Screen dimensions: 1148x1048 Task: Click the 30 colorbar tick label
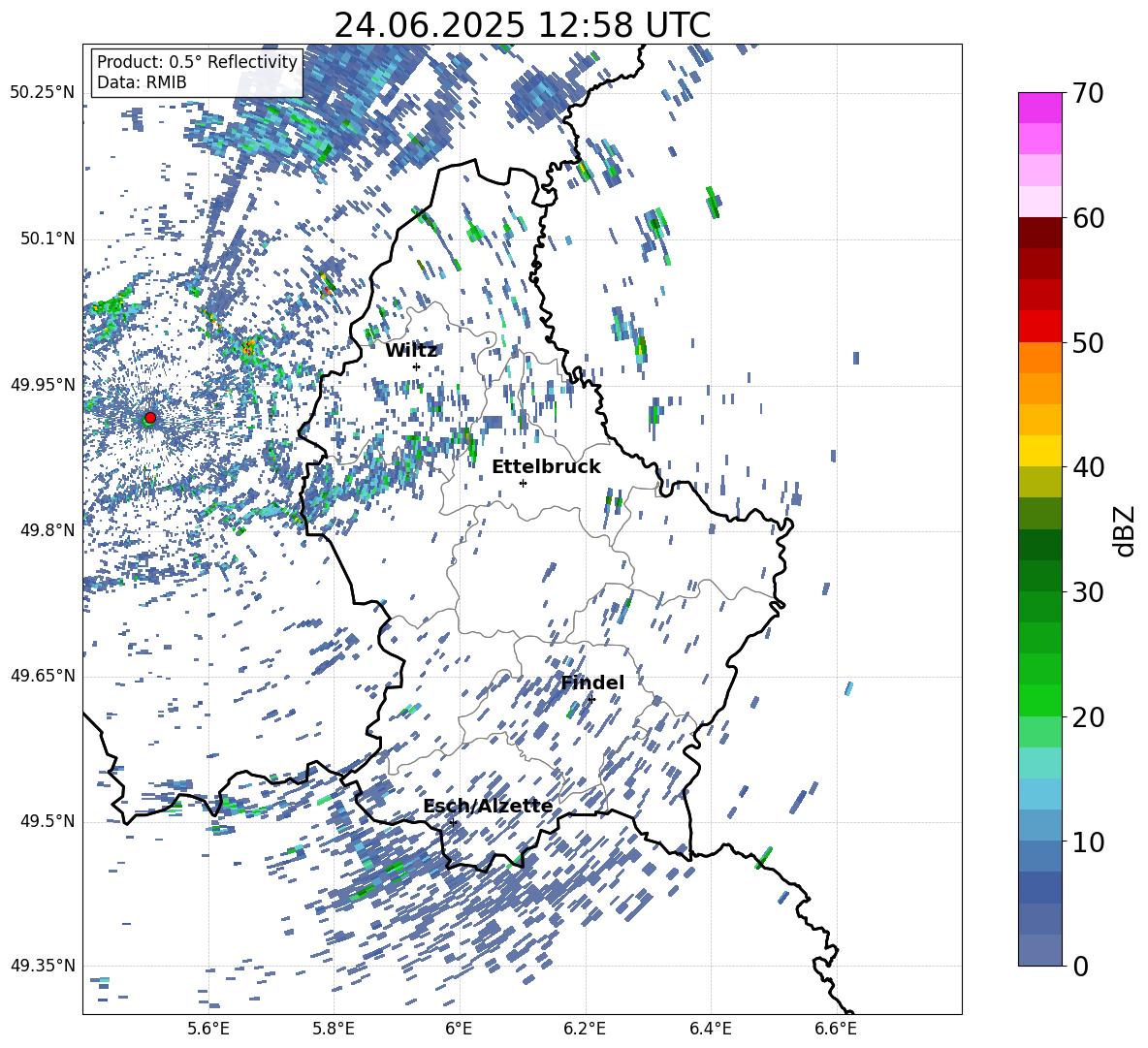click(x=1088, y=591)
